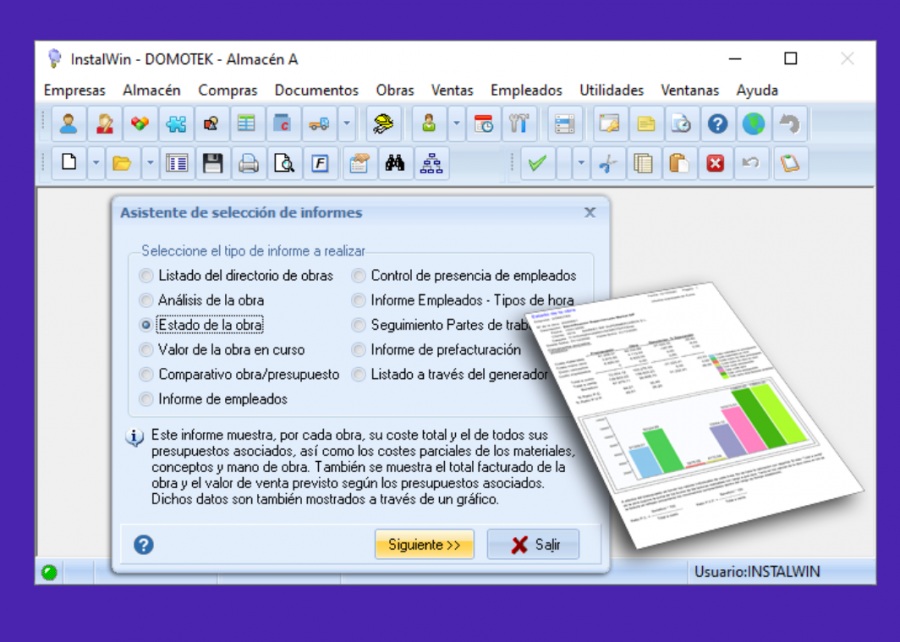The image size is (900, 642).
Task: Click the scissors cut icon
Action: (x=608, y=164)
